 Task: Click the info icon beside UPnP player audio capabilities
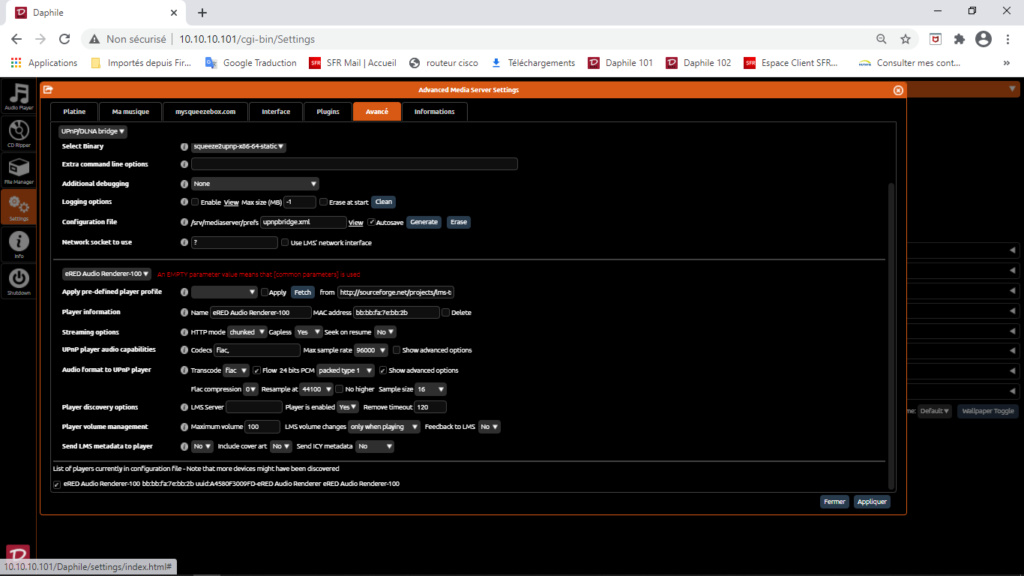click(x=184, y=350)
